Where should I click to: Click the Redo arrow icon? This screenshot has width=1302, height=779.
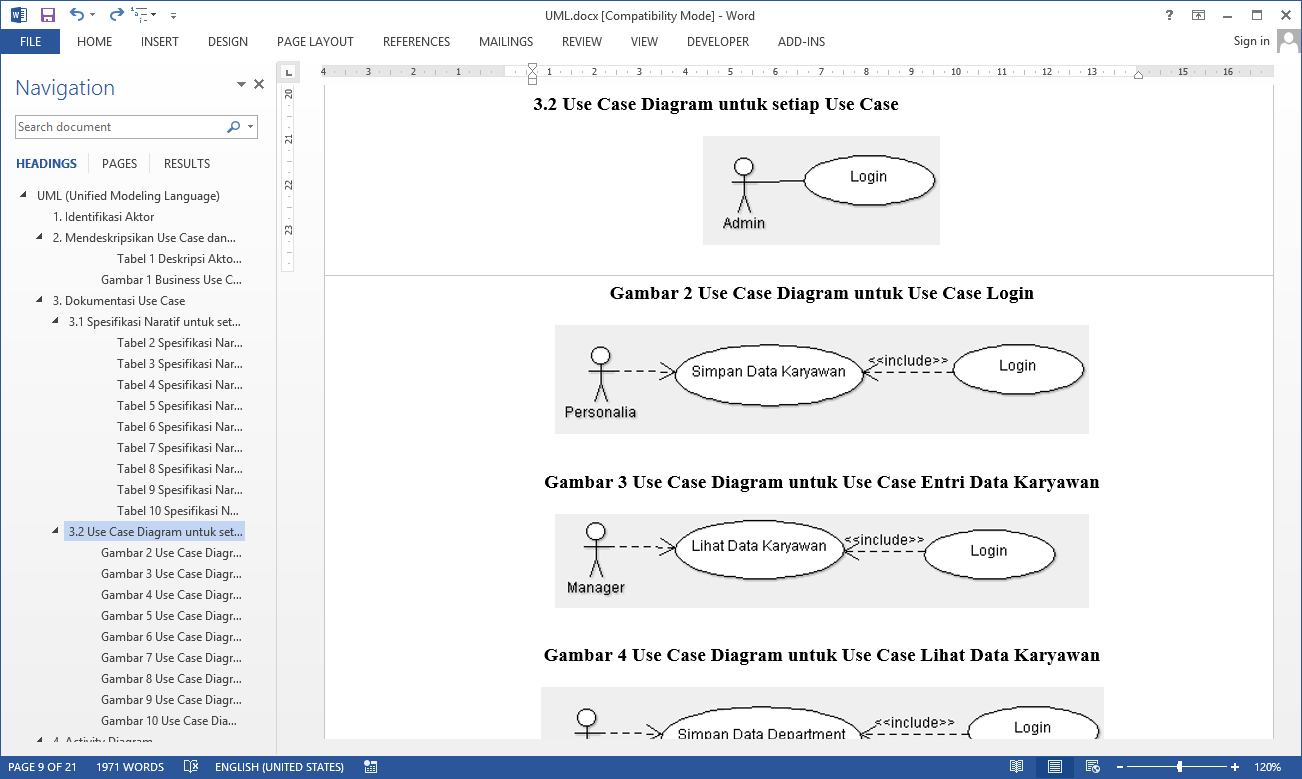pyautogui.click(x=116, y=15)
